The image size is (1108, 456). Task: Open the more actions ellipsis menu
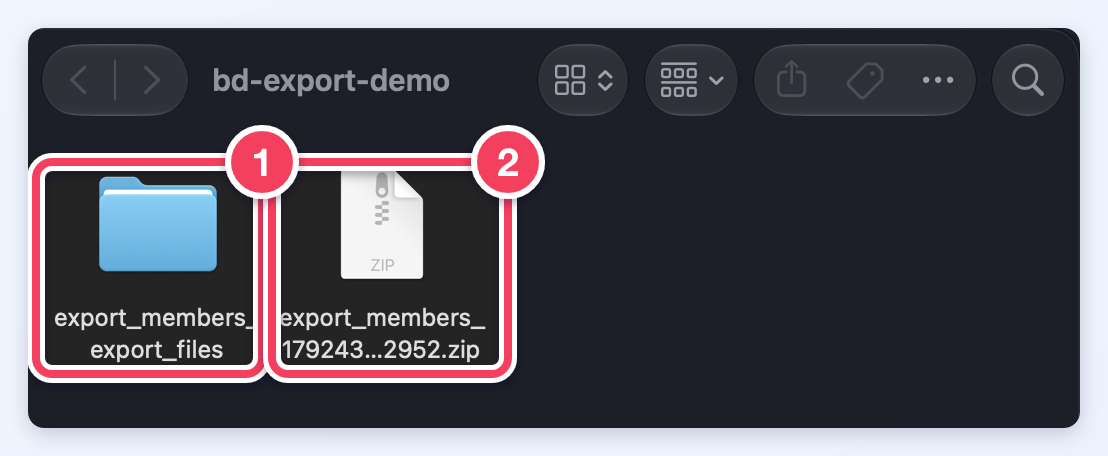pos(938,80)
